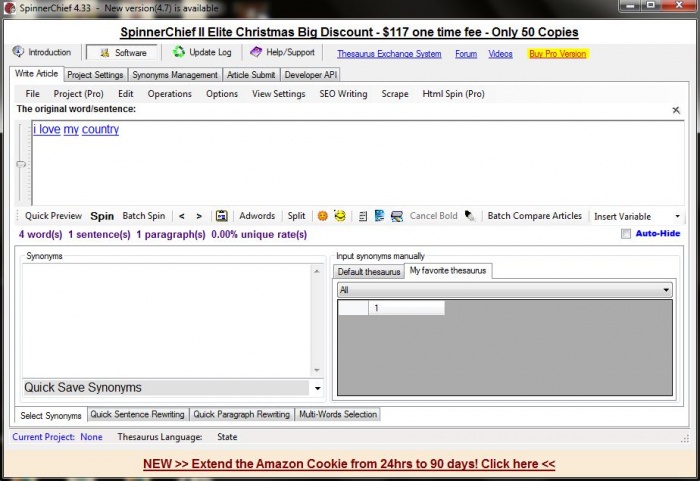Click the Synonyms list scroll down arrow
700x481 pixels.
[317, 370]
